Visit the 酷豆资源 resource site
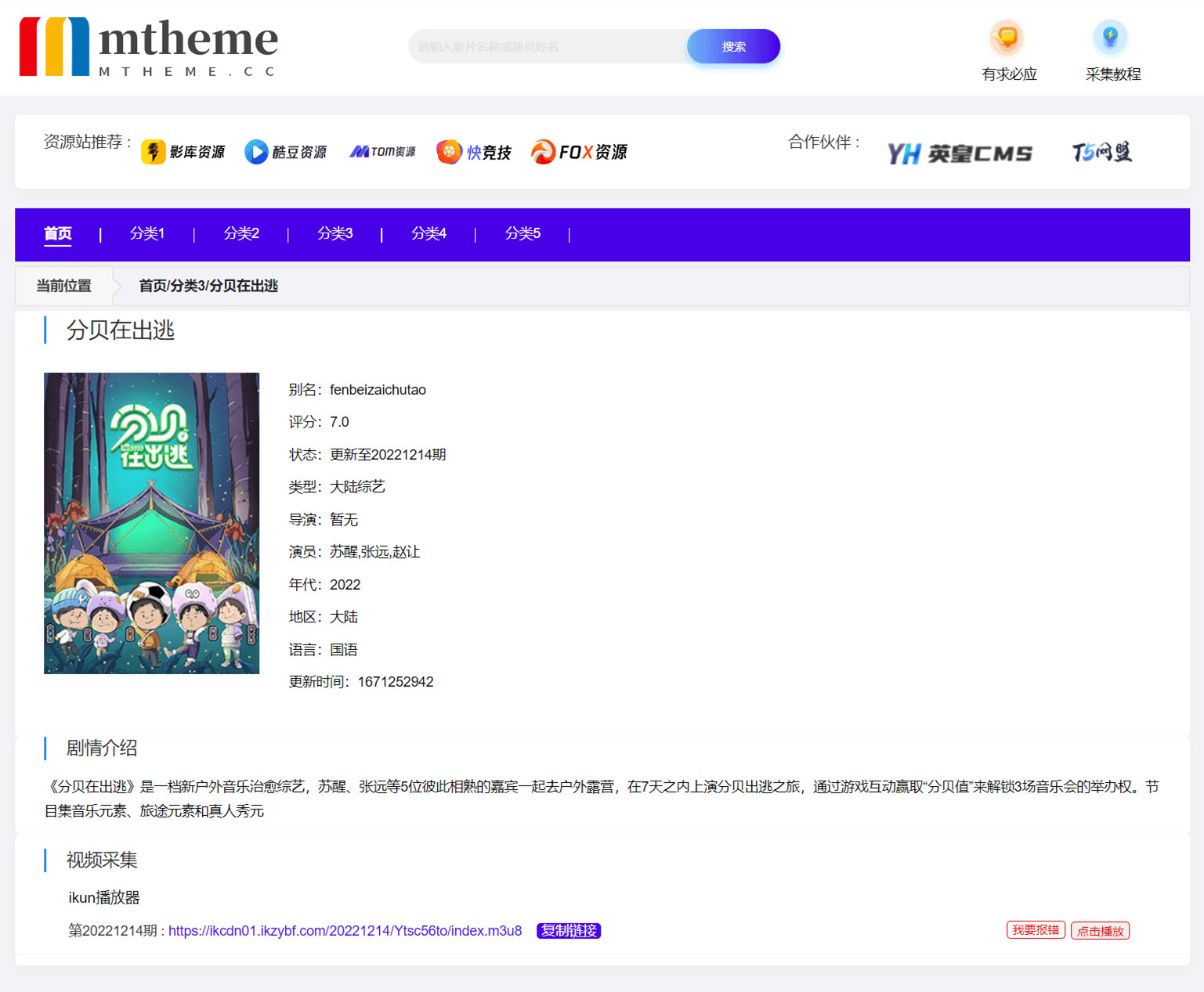 coord(286,152)
